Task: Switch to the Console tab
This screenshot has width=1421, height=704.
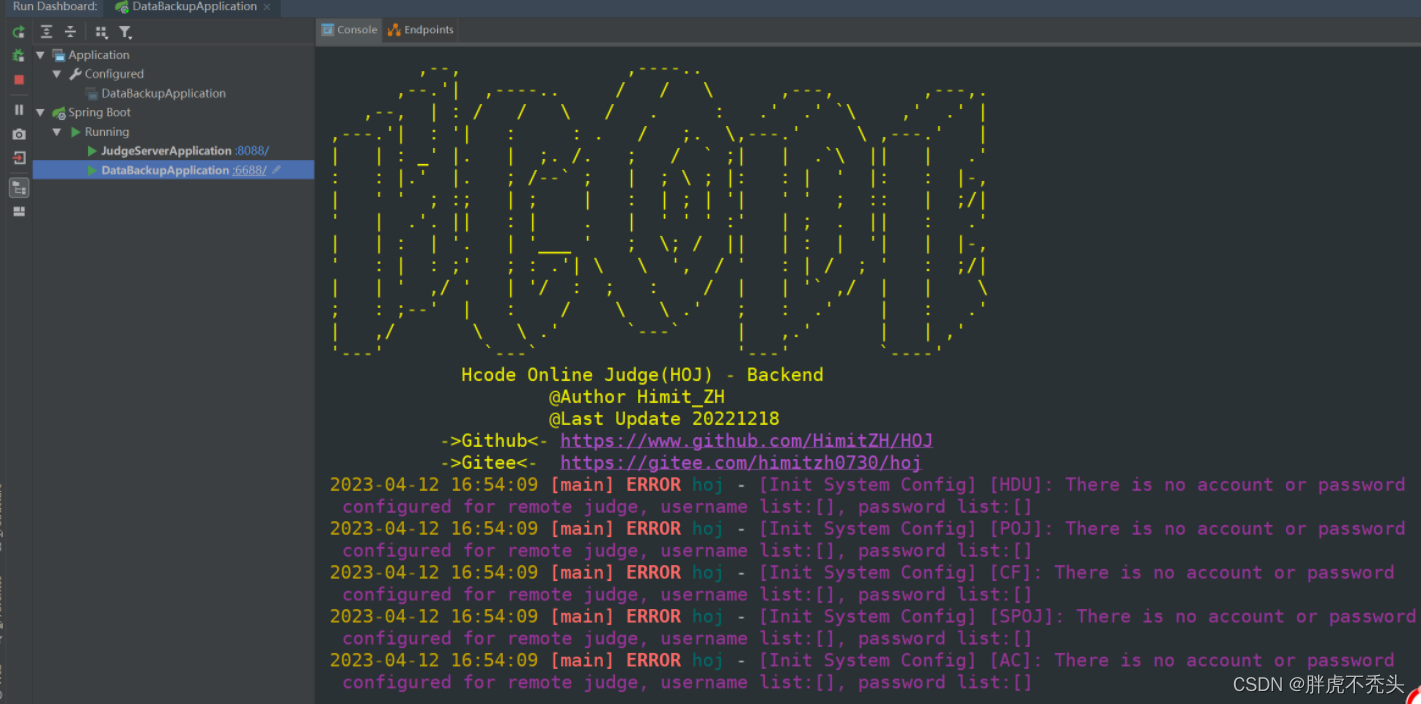Action: tap(348, 30)
